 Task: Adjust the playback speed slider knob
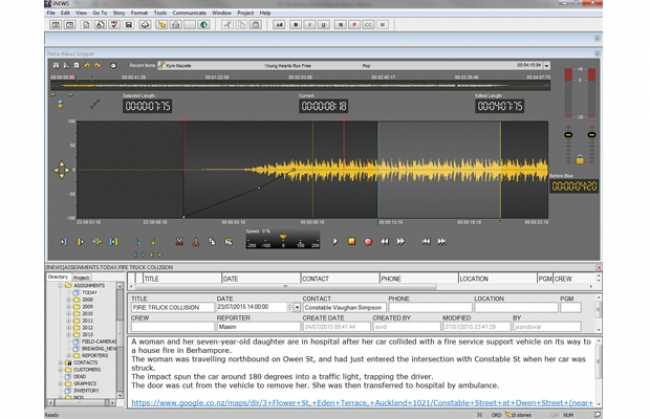pyautogui.click(x=283, y=237)
